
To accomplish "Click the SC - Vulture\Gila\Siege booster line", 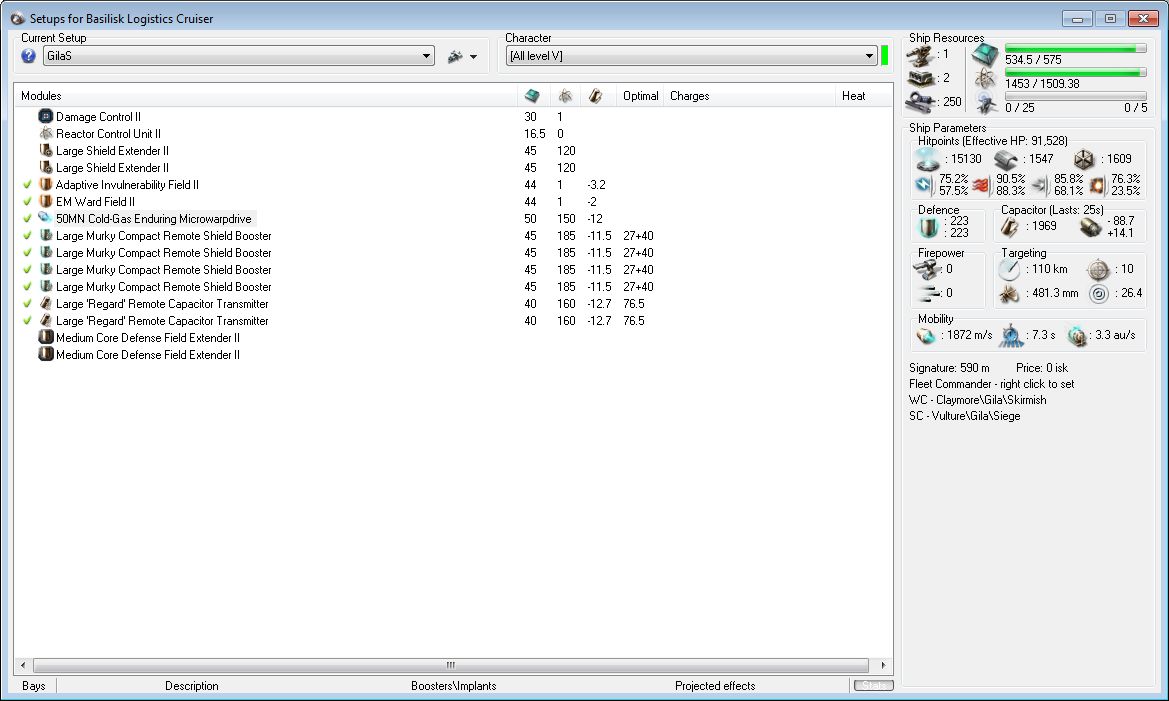I will [964, 416].
